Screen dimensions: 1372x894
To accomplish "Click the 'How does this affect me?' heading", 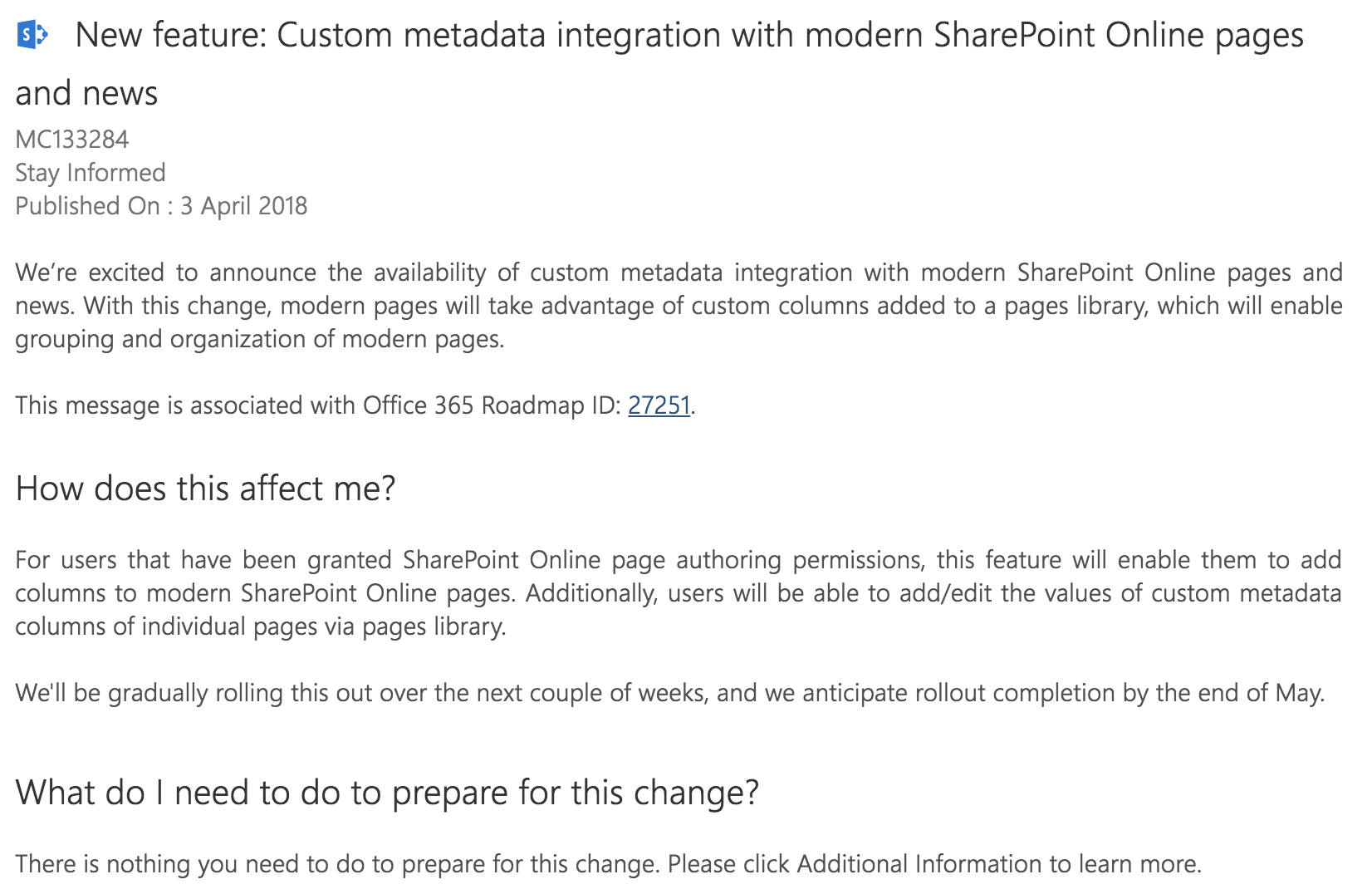I will coord(205,489).
